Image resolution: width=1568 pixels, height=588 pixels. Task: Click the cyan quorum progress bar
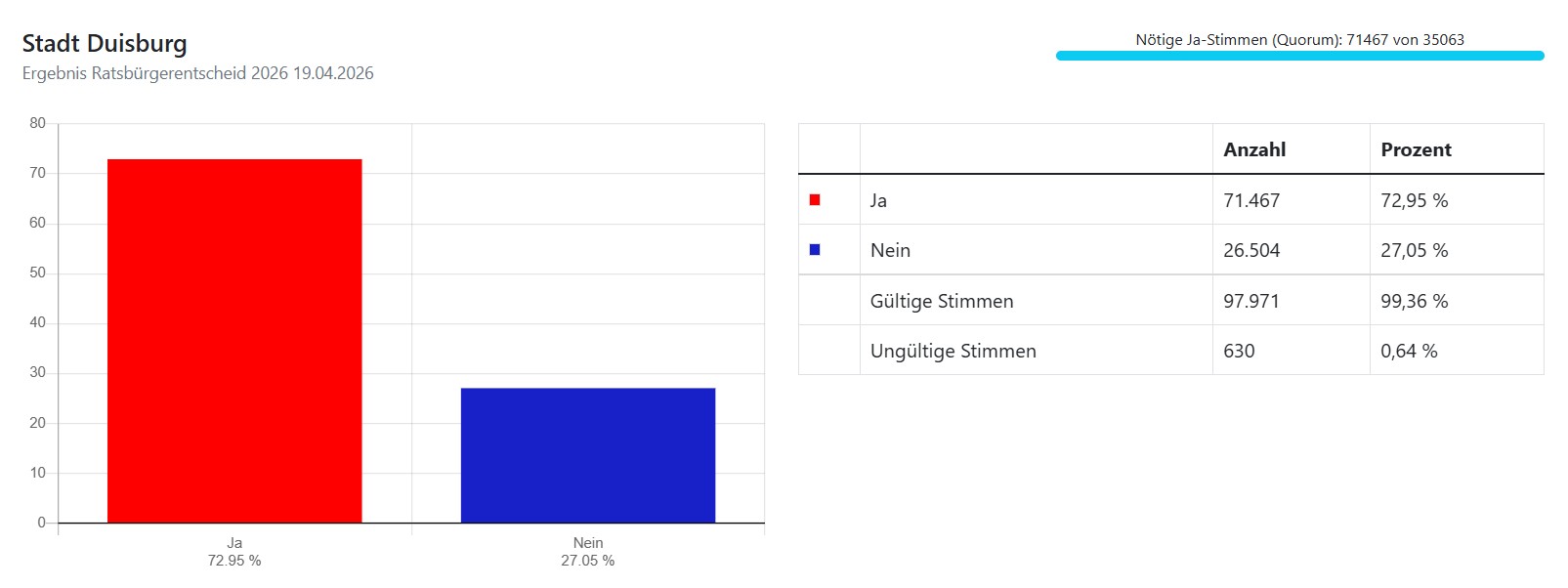tap(1299, 56)
